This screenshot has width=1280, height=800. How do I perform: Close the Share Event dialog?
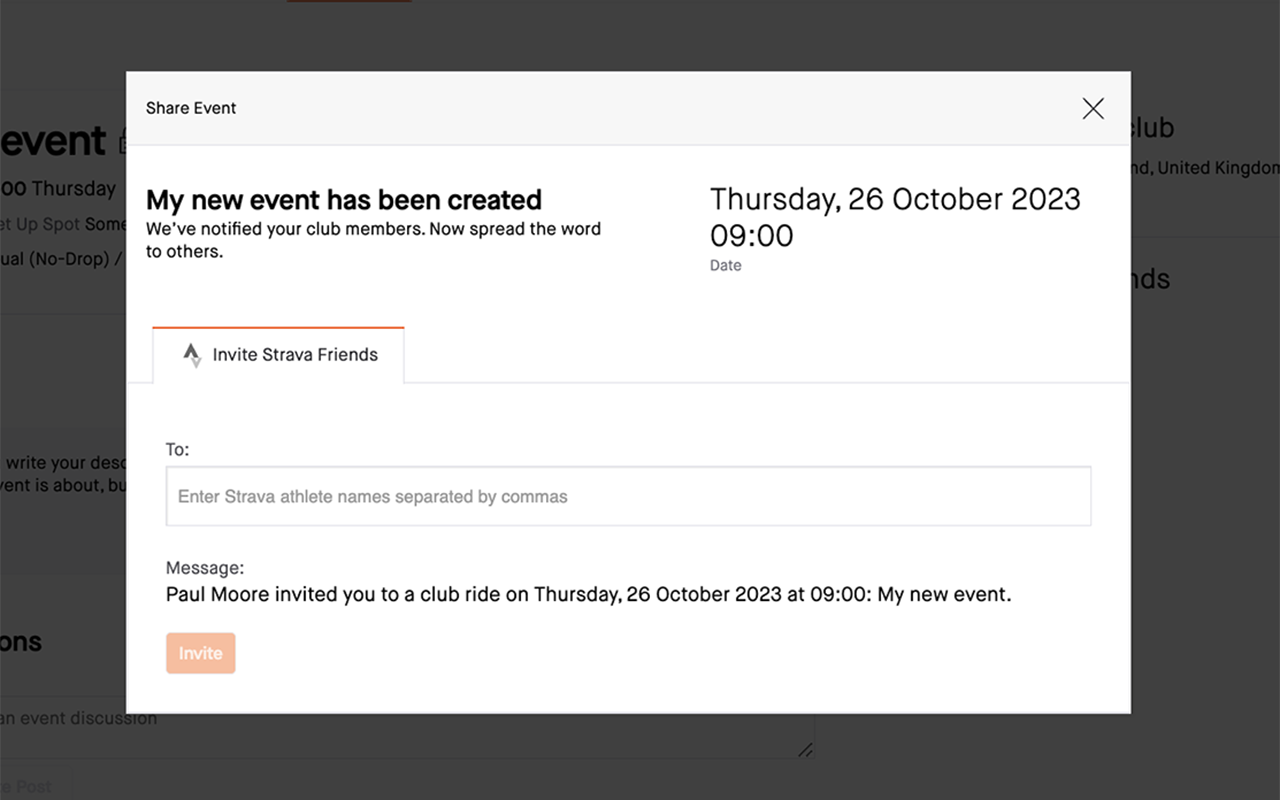[x=1093, y=108]
